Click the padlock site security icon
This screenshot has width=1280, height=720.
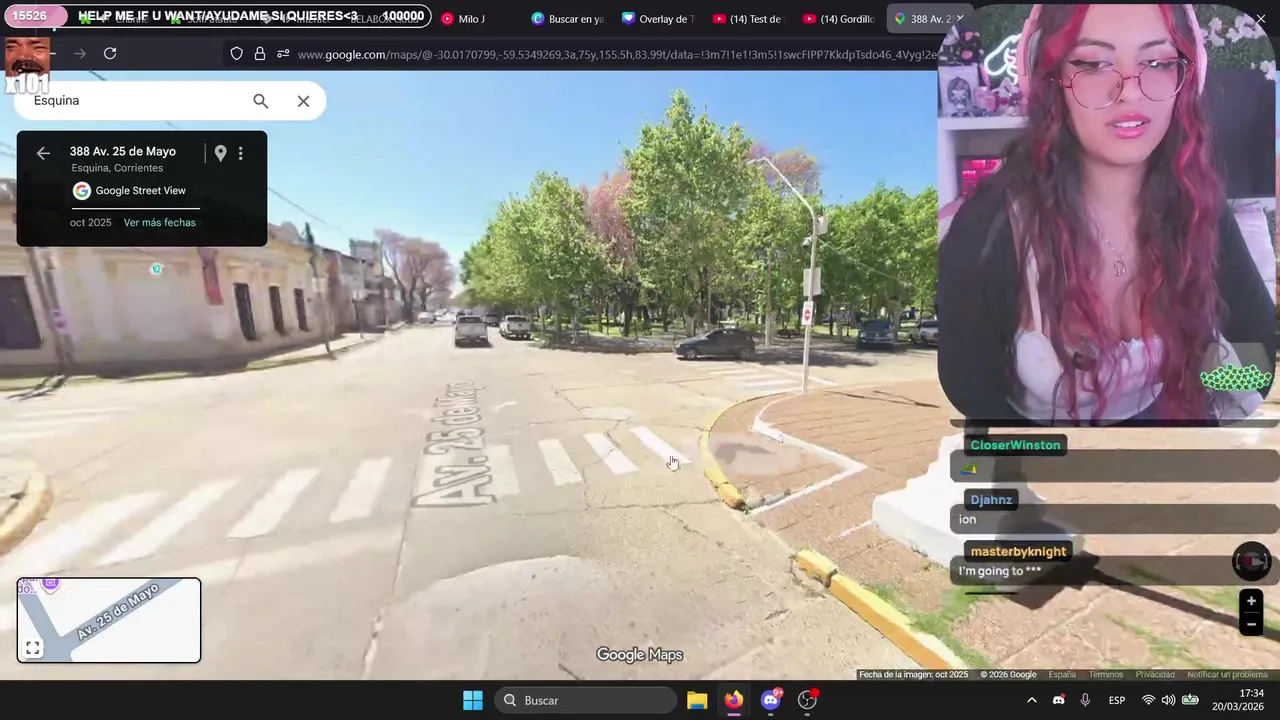(260, 54)
